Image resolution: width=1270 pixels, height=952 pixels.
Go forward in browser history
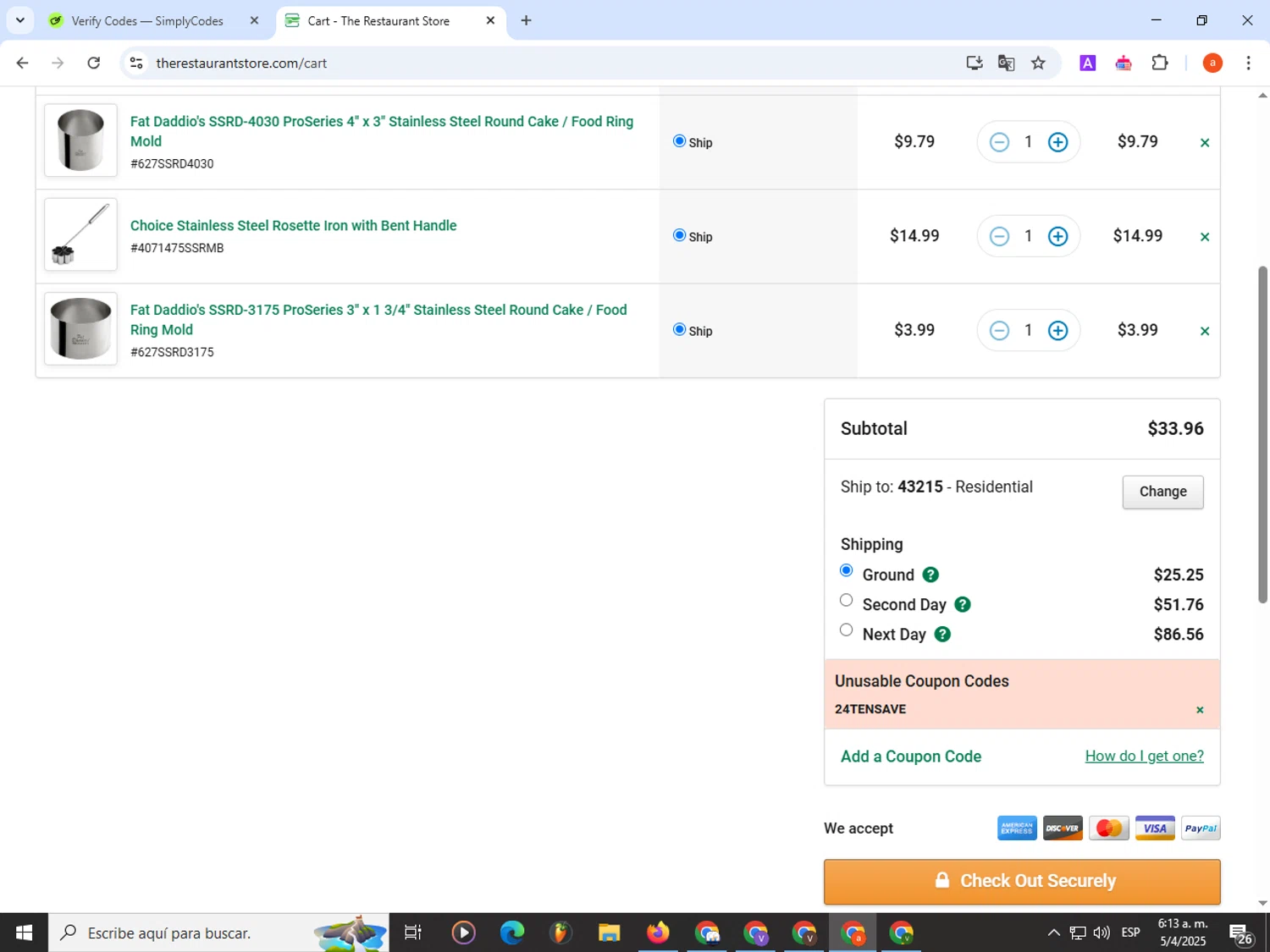58,63
